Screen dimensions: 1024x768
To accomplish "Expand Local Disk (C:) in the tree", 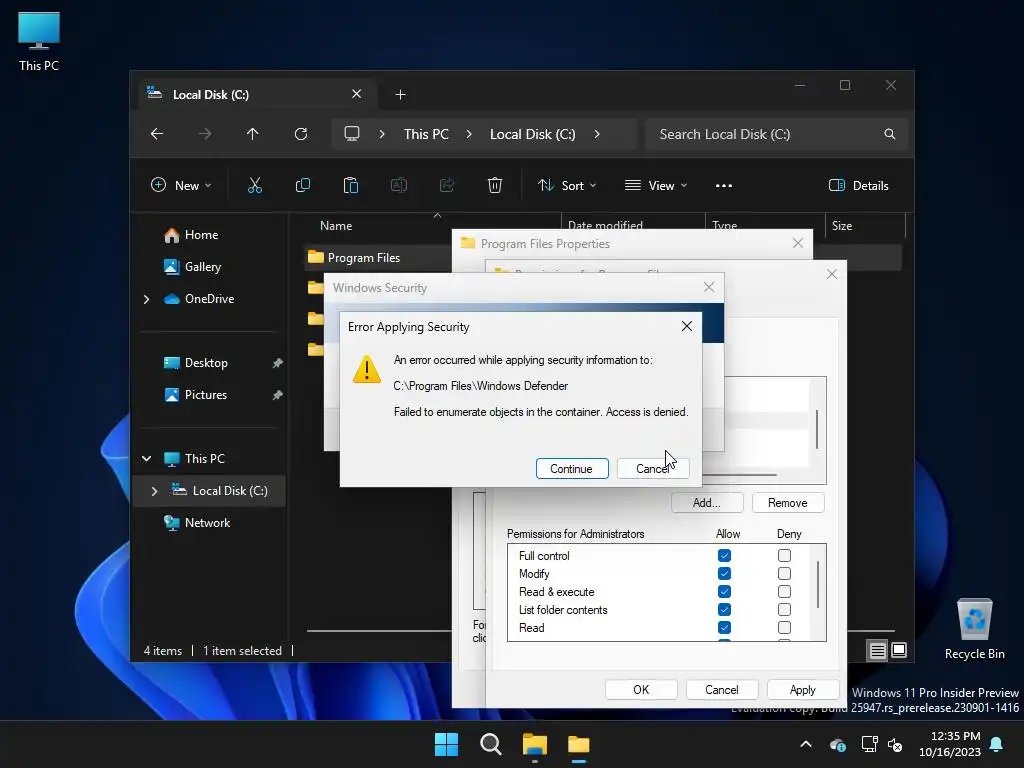I will point(154,490).
